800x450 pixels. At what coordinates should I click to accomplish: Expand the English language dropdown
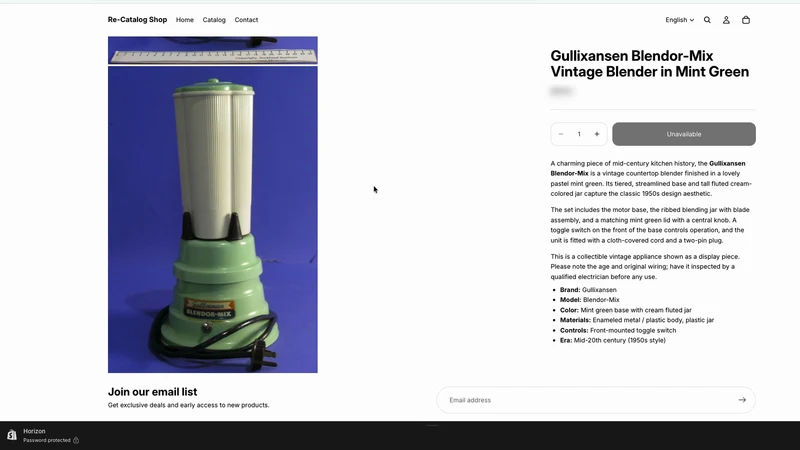tap(680, 20)
